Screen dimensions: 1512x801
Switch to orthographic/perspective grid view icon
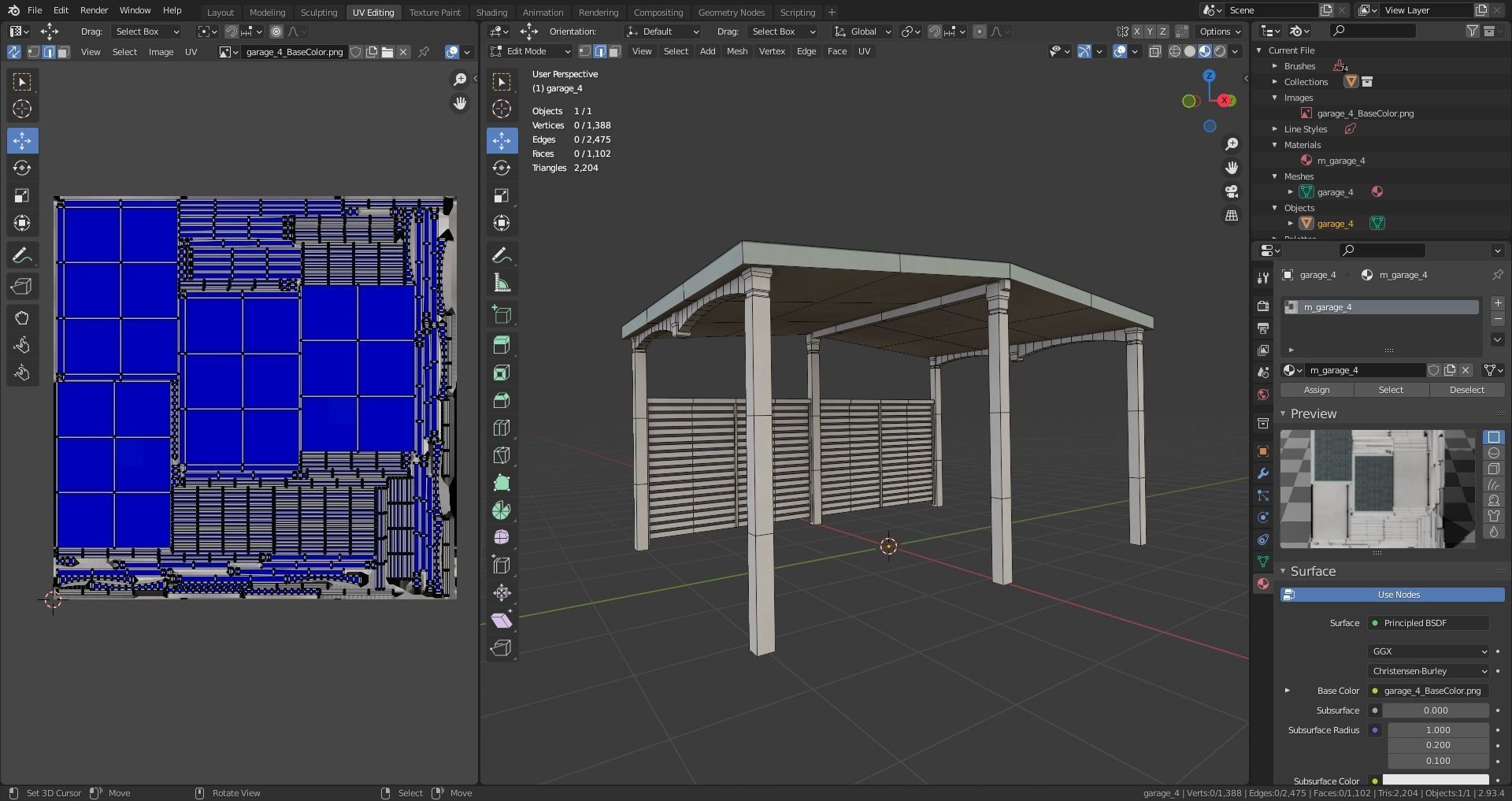1232,215
